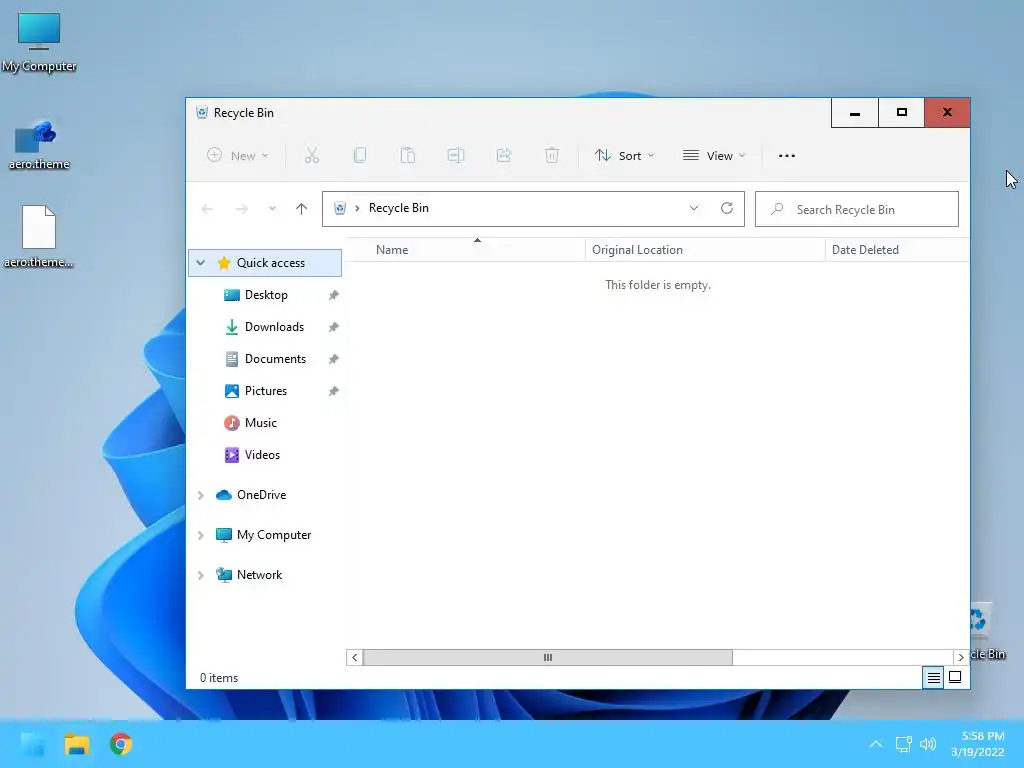Click the Rename icon in toolbar
Viewport: 1024px width, 768px height.
(456, 155)
